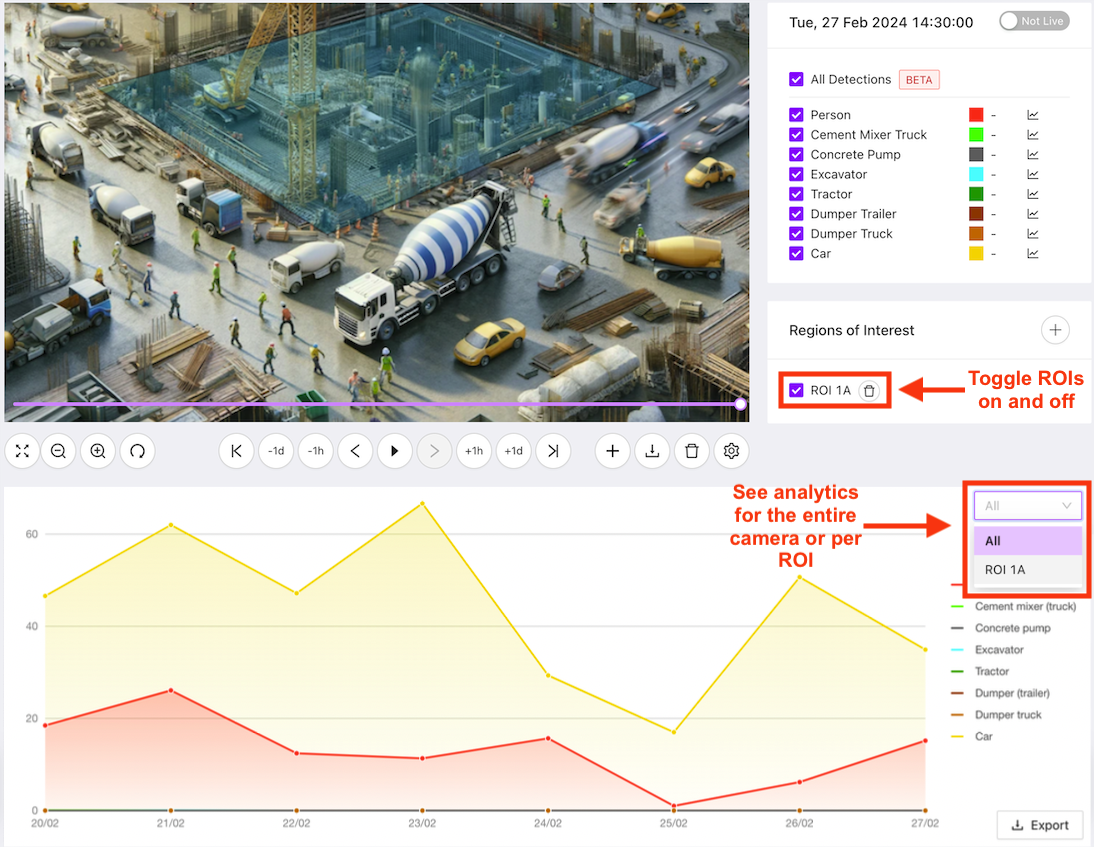Download the current footage snapshot
This screenshot has width=1094, height=847.
click(652, 451)
